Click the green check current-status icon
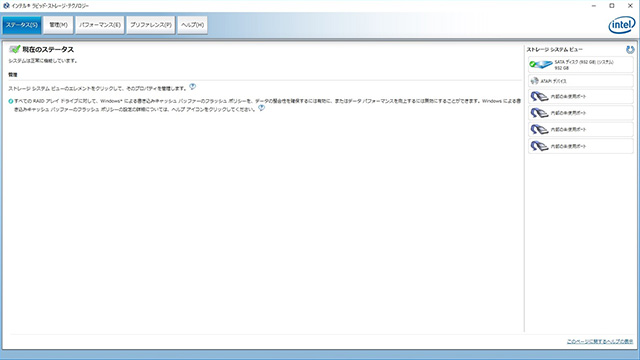Viewport: 640px width, 360px height. tap(15, 49)
